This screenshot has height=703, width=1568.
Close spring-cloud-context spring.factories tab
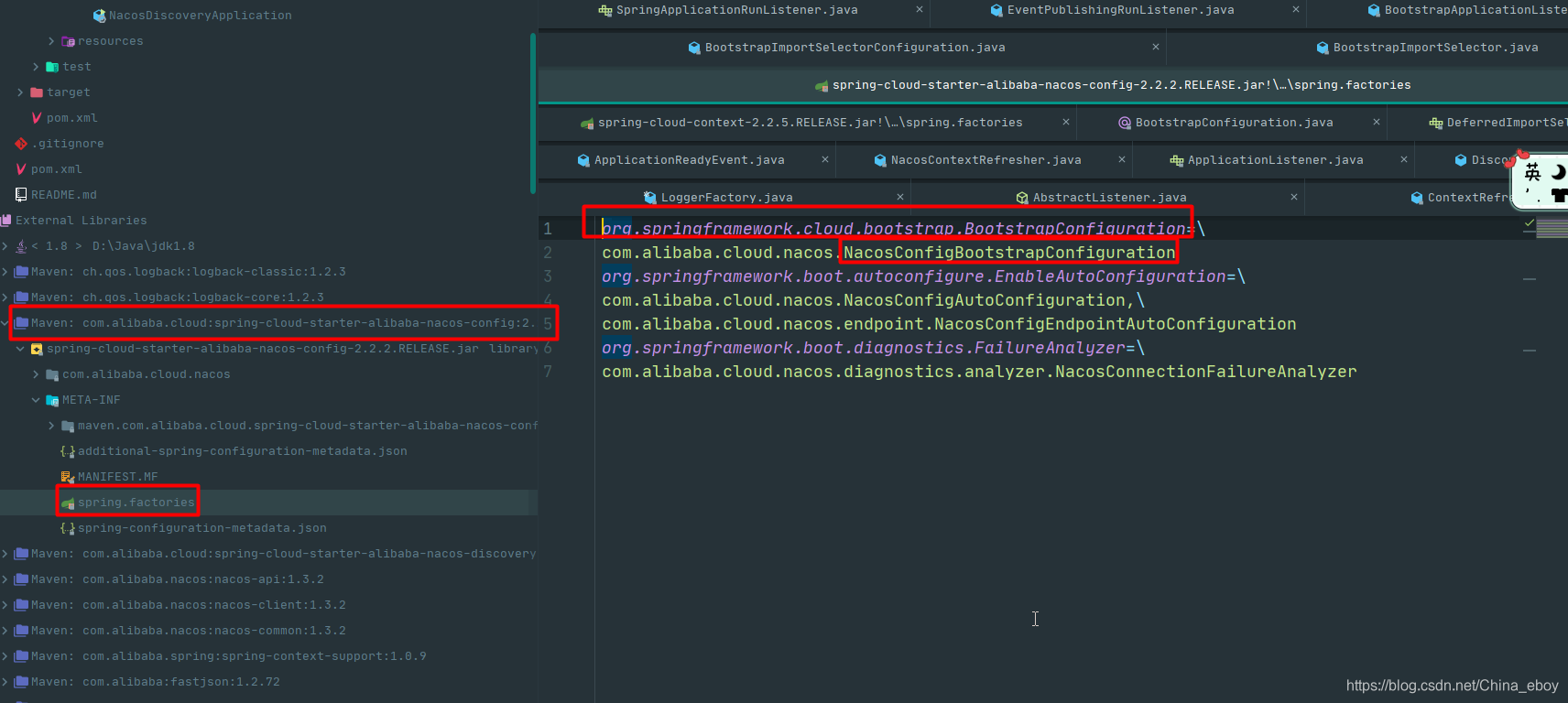pyautogui.click(x=1066, y=122)
